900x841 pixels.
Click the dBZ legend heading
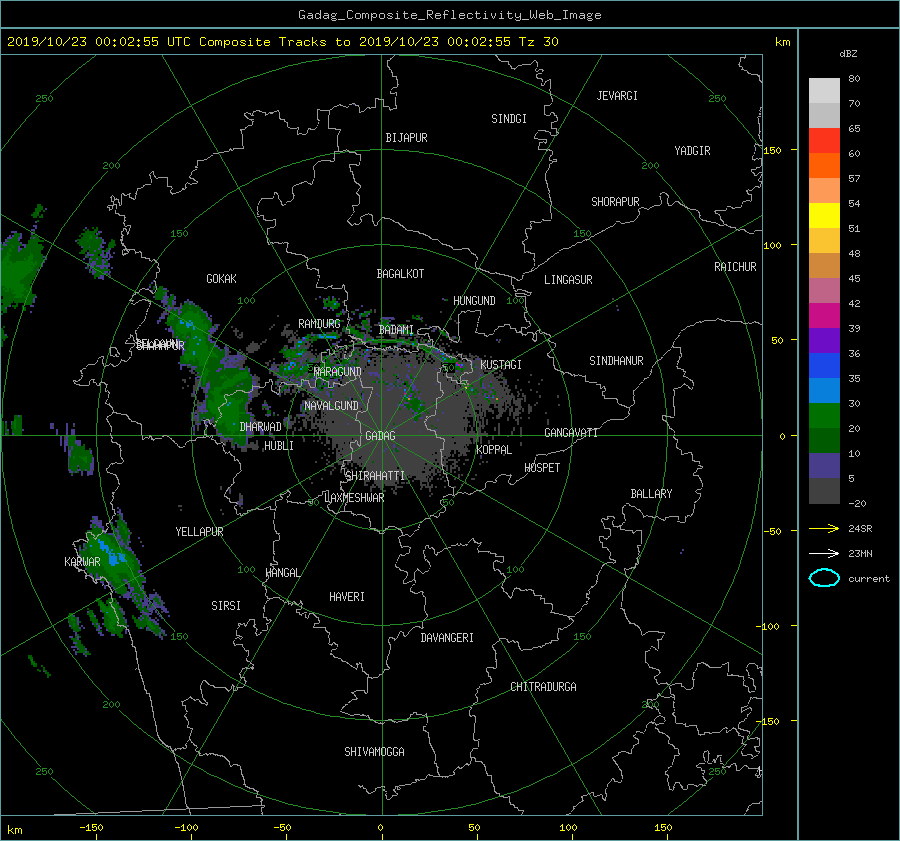(848, 53)
